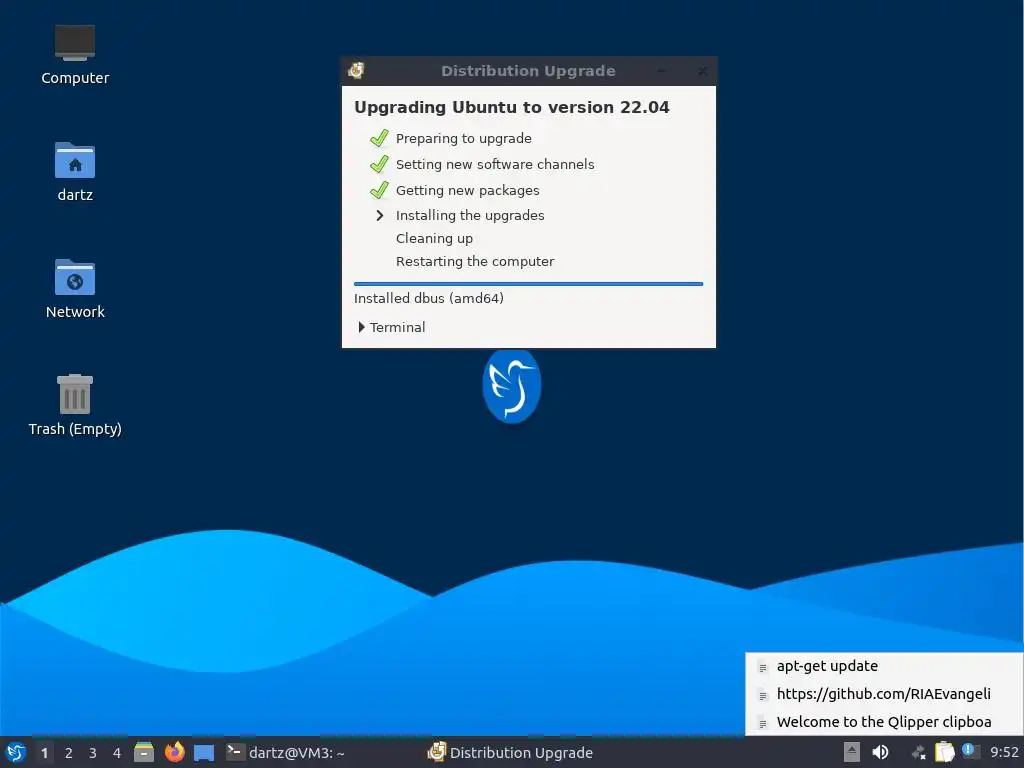The image size is (1024, 768).
Task: Click the show desktop panel icon
Action: click(204, 753)
